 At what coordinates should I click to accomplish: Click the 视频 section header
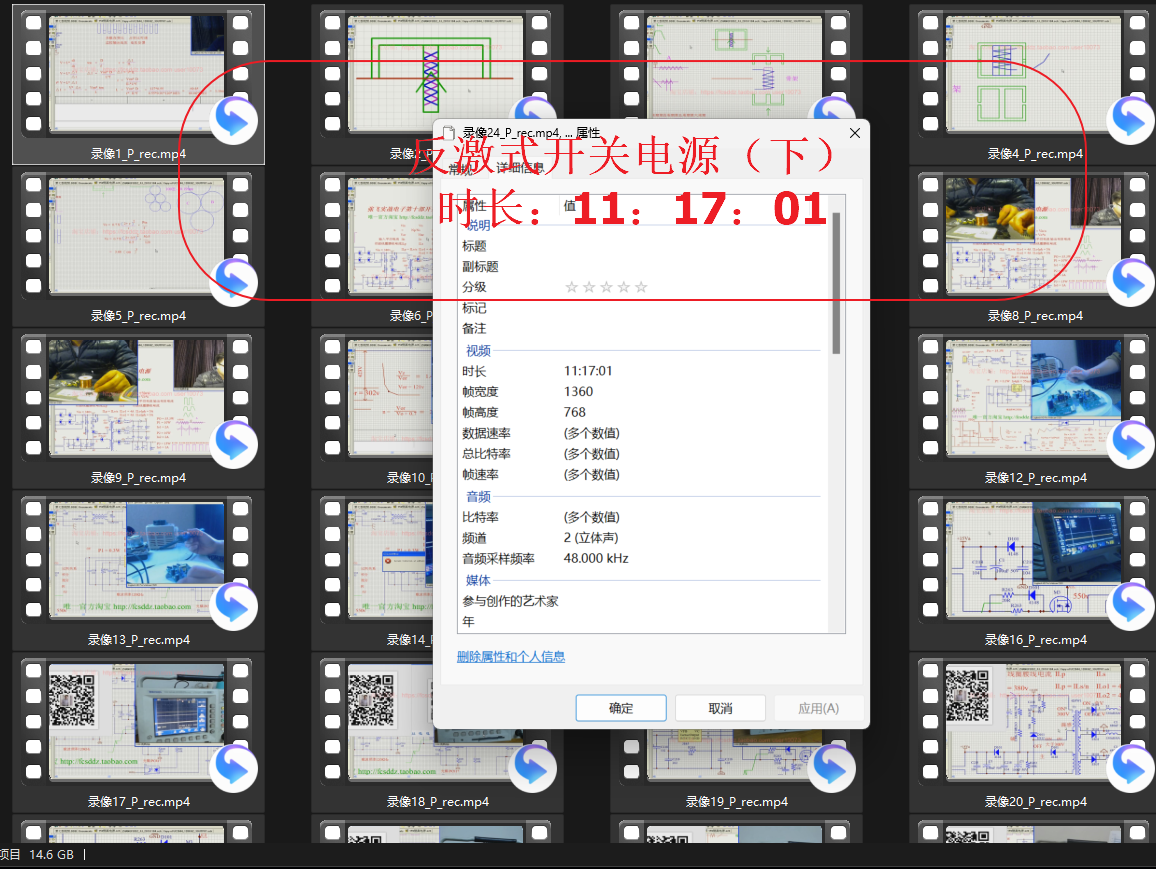point(478,350)
